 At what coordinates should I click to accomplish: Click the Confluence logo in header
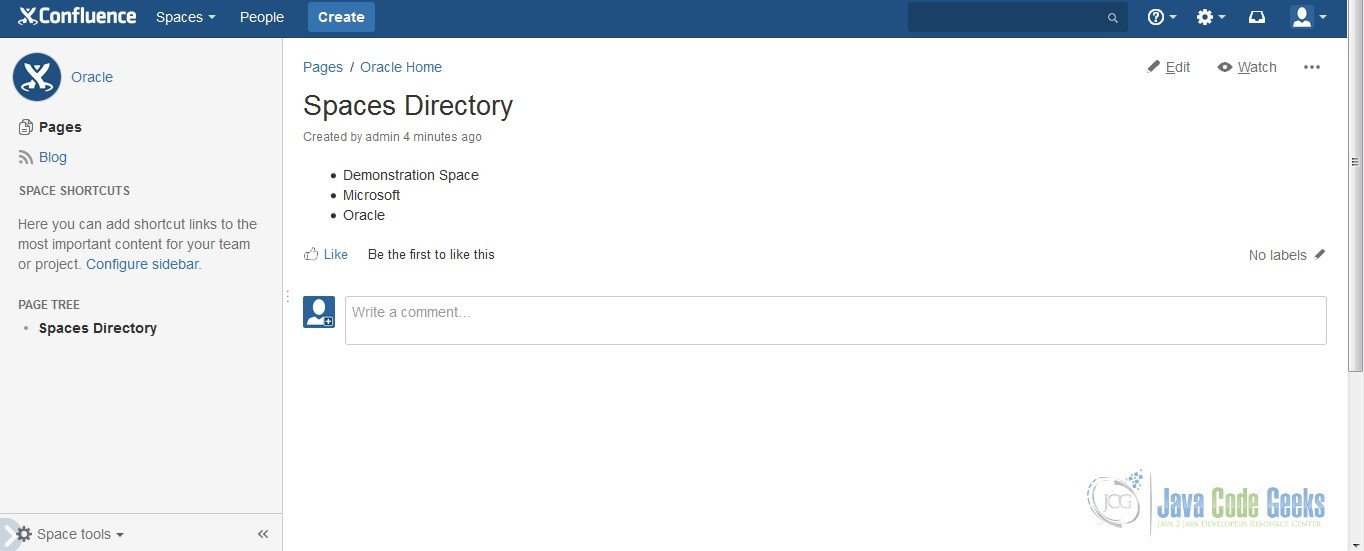[77, 16]
